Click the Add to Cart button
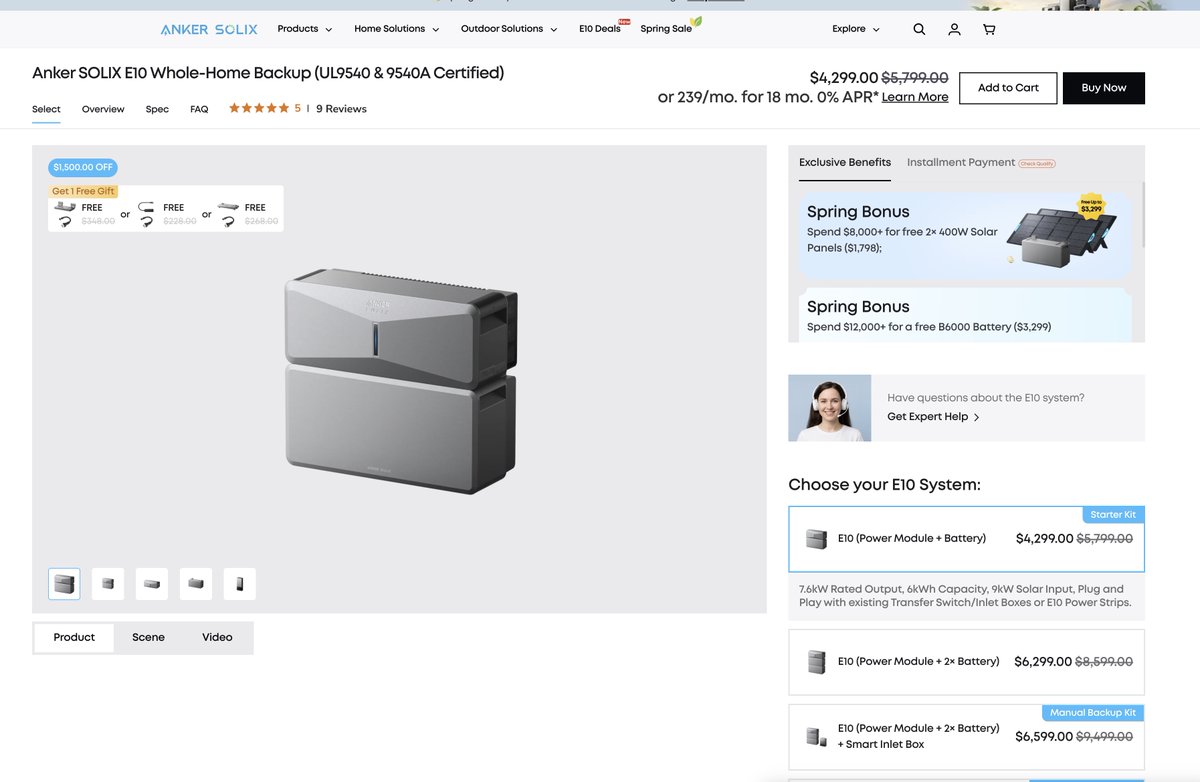This screenshot has height=782, width=1200. tap(1008, 88)
